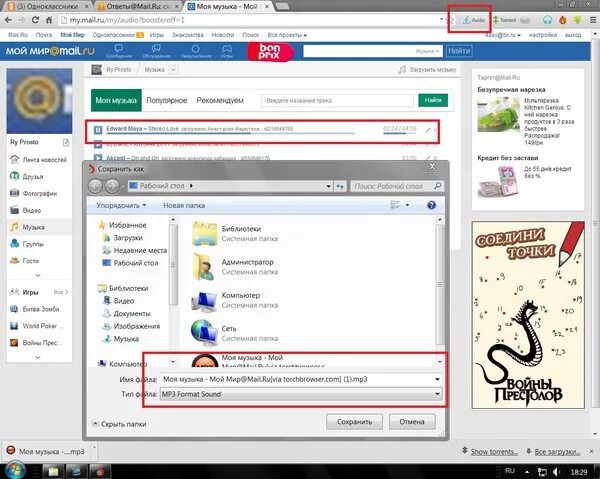The width and height of the screenshot is (600, 479).
Task: Select Загрузки in the dialog tree
Action: pos(122,238)
